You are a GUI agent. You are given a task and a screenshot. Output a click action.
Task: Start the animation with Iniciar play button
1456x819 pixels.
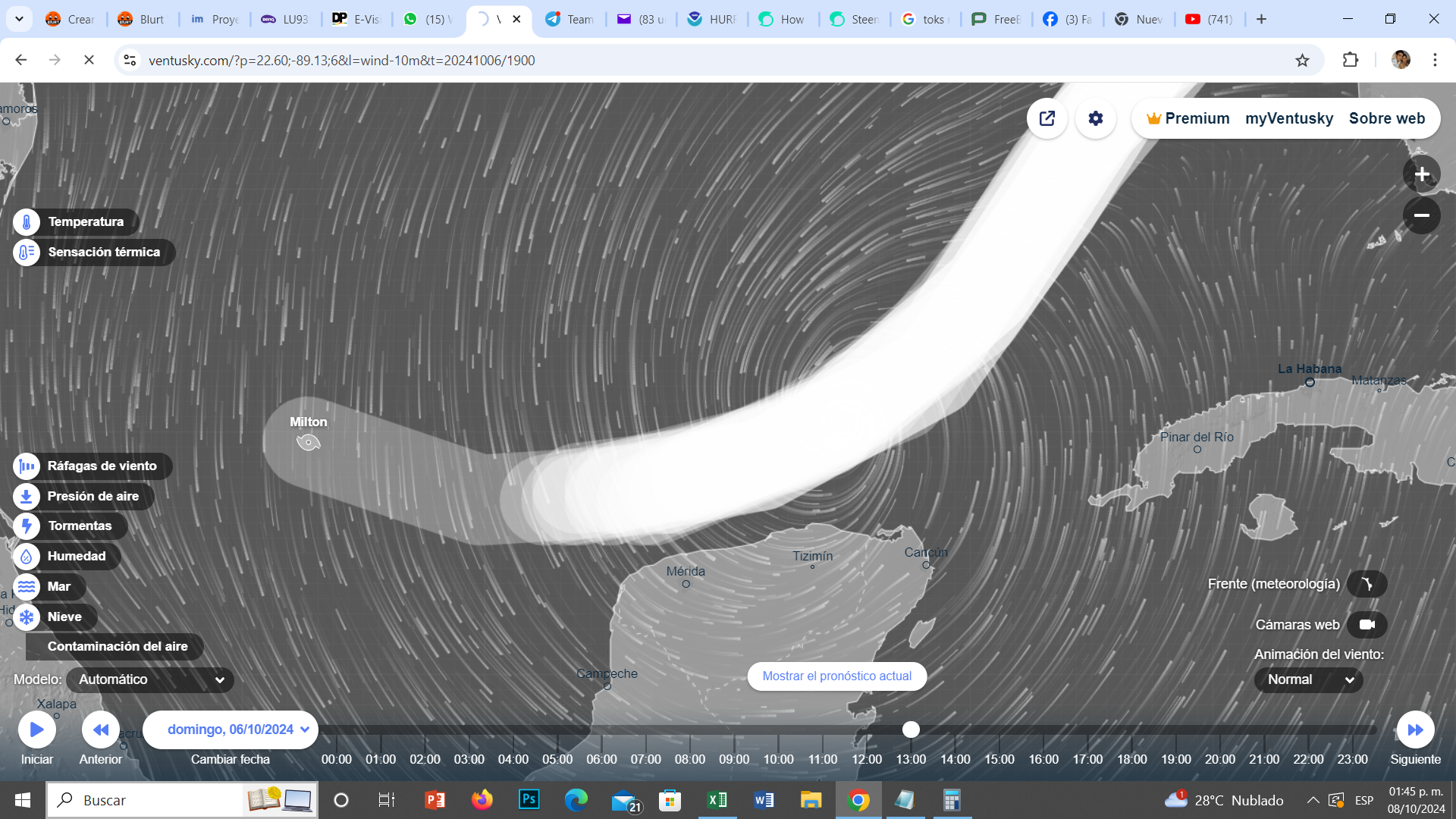36,730
